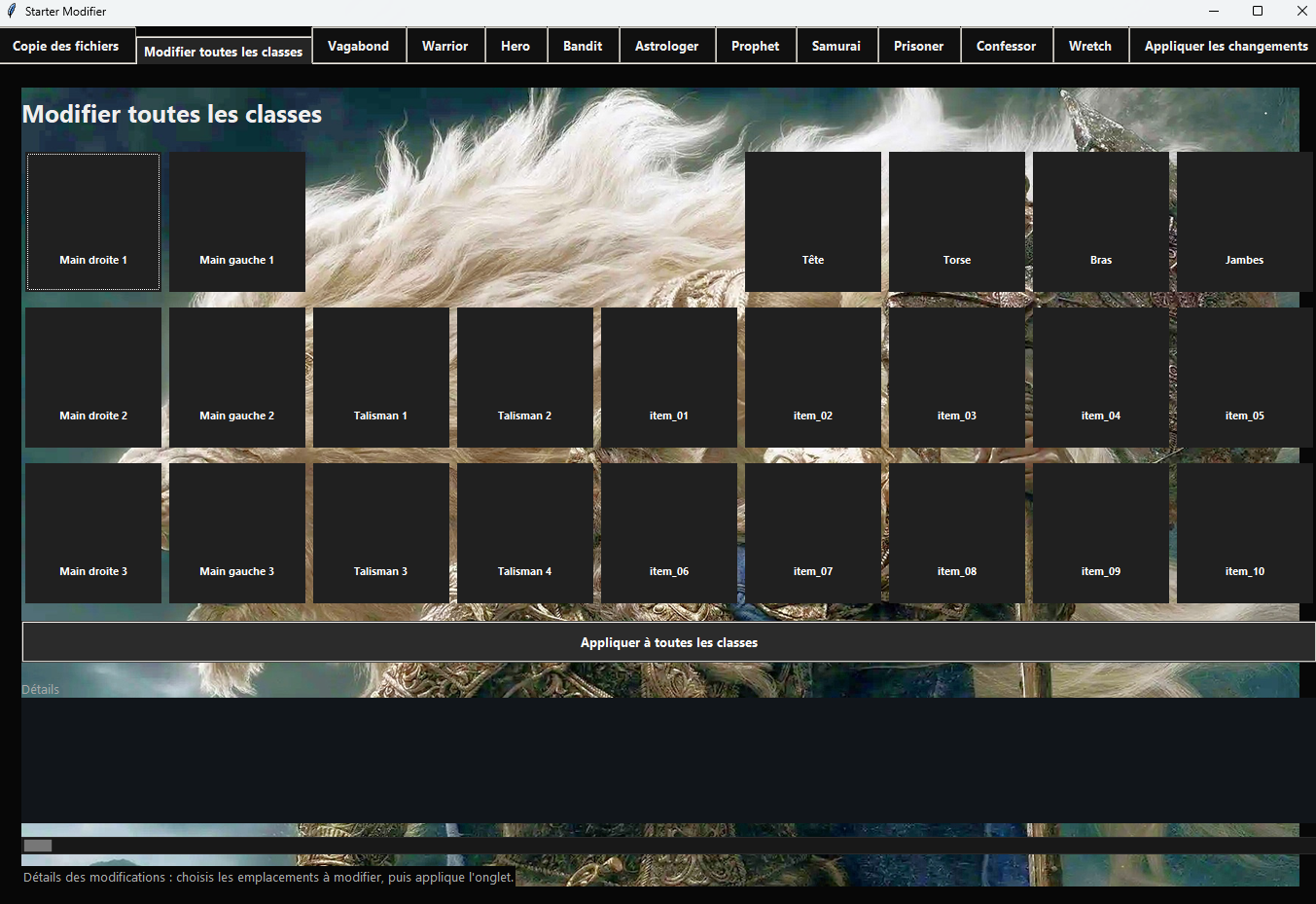Click the item_07 slot
Screen dimensions: 1316x904
click(x=813, y=533)
